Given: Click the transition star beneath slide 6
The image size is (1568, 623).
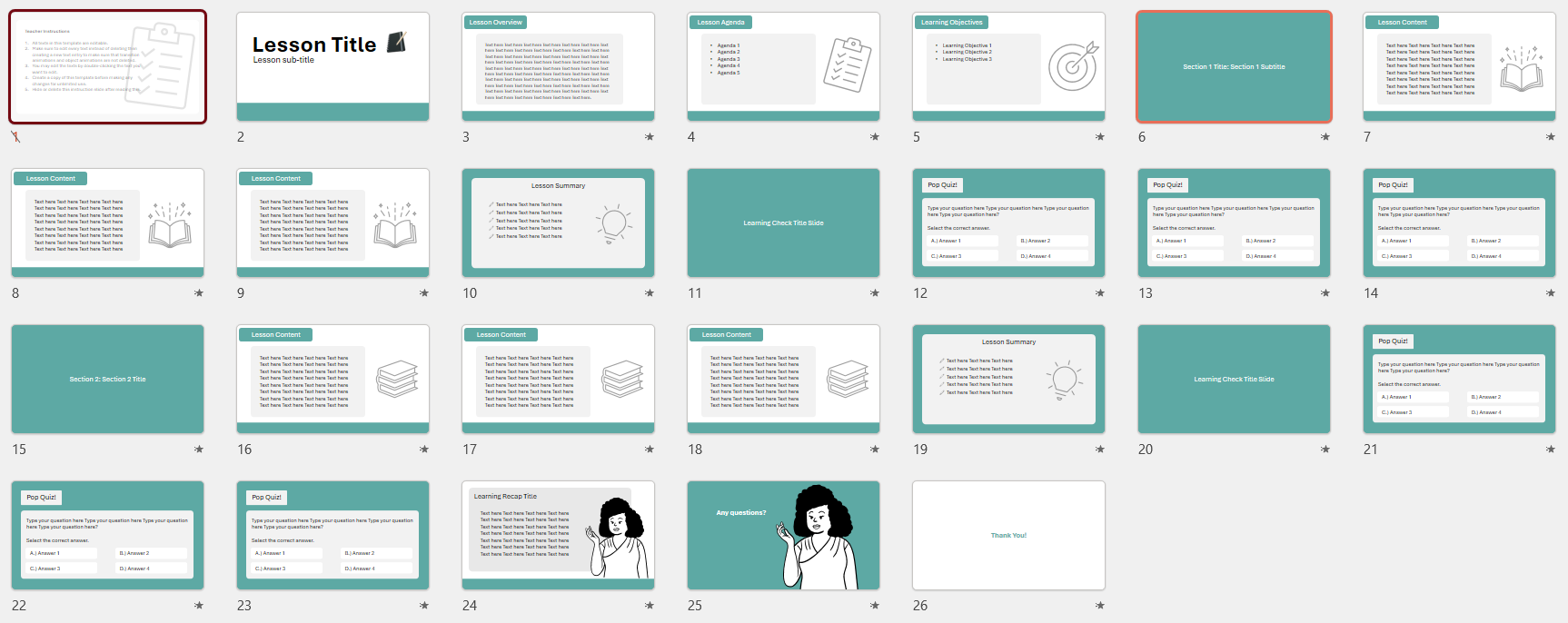Looking at the screenshot, I should (x=1325, y=137).
